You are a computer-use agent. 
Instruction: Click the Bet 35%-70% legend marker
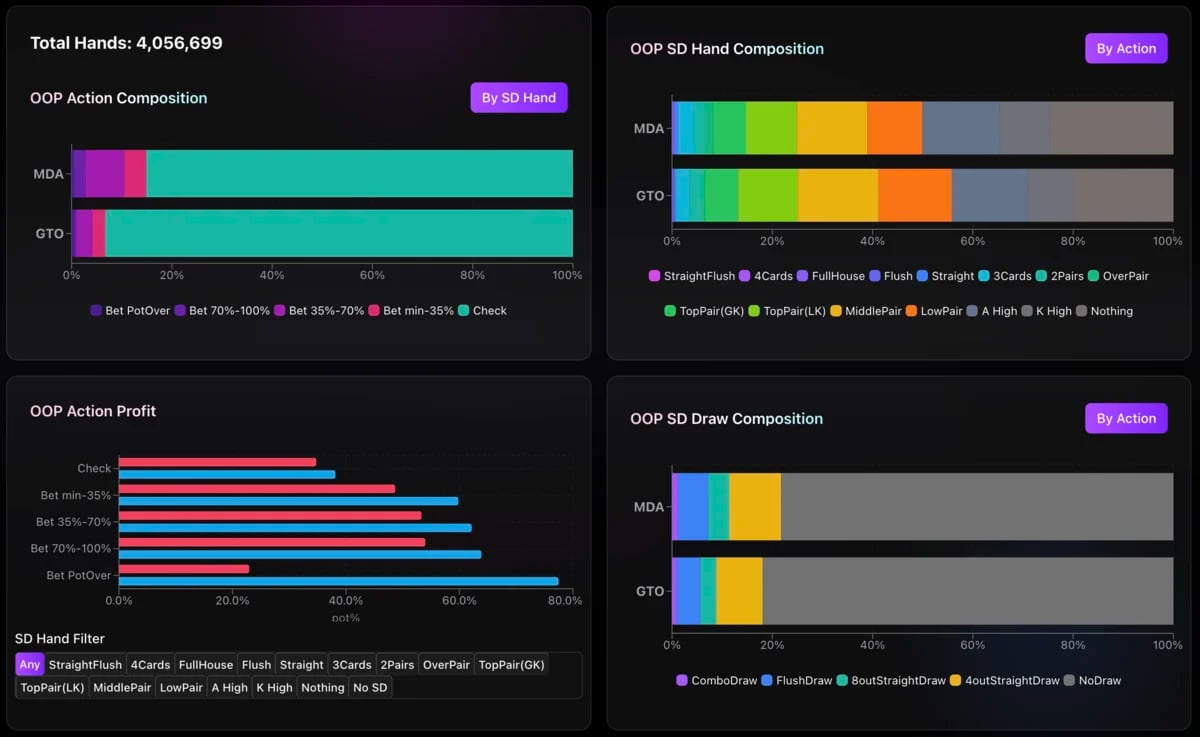280,311
